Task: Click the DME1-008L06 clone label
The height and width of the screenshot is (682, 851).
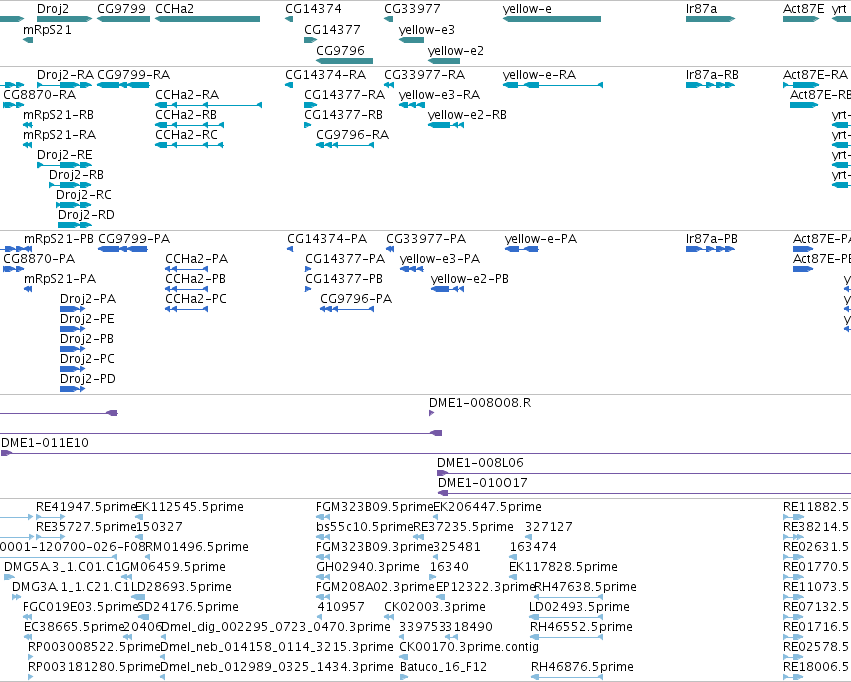Action: 480,462
